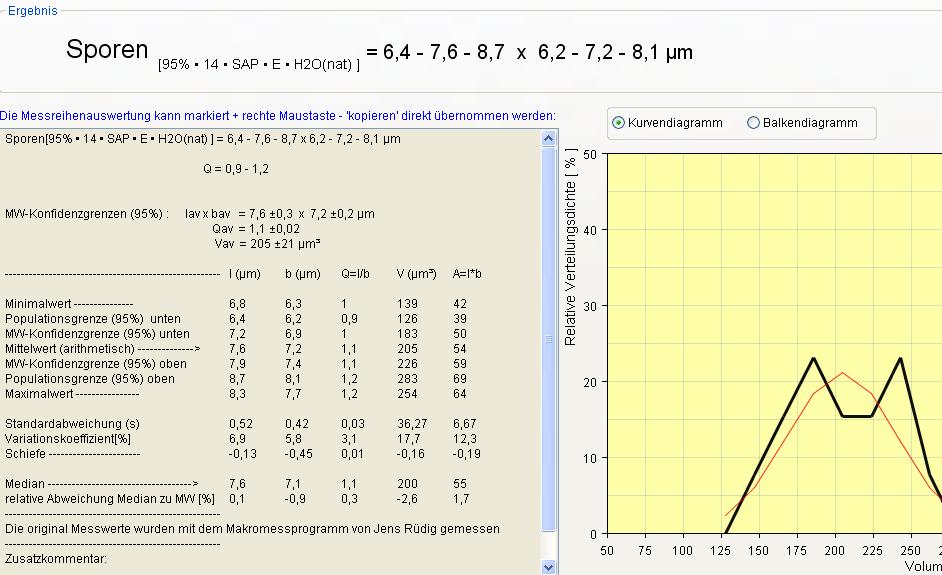This screenshot has height=575, width=942.
Task: Click the Ergebnis group box label
Action: [32, 11]
